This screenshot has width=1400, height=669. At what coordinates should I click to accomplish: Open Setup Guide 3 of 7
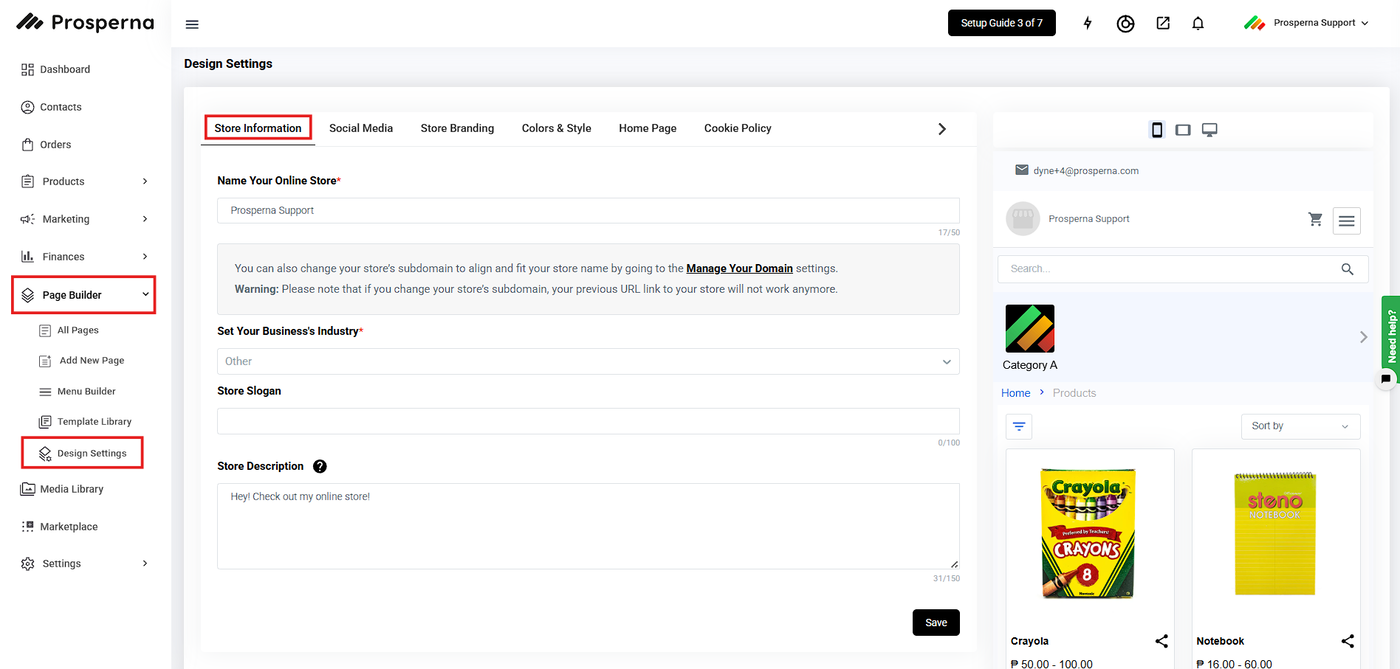[1002, 23]
